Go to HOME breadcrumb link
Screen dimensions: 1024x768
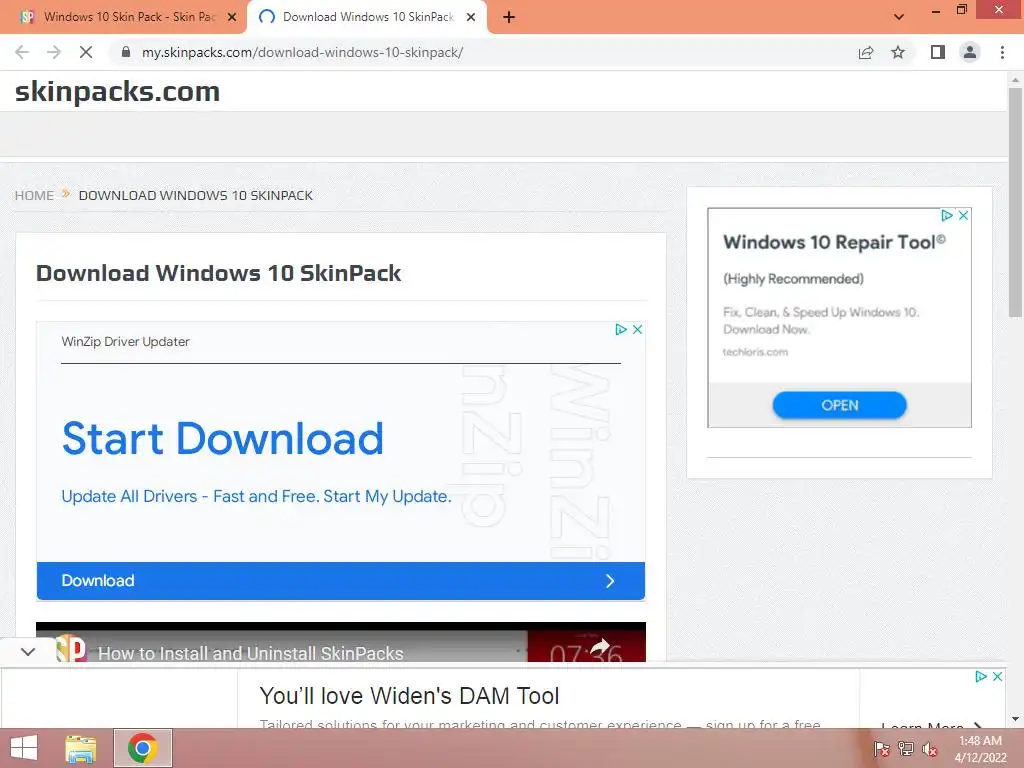pos(35,195)
